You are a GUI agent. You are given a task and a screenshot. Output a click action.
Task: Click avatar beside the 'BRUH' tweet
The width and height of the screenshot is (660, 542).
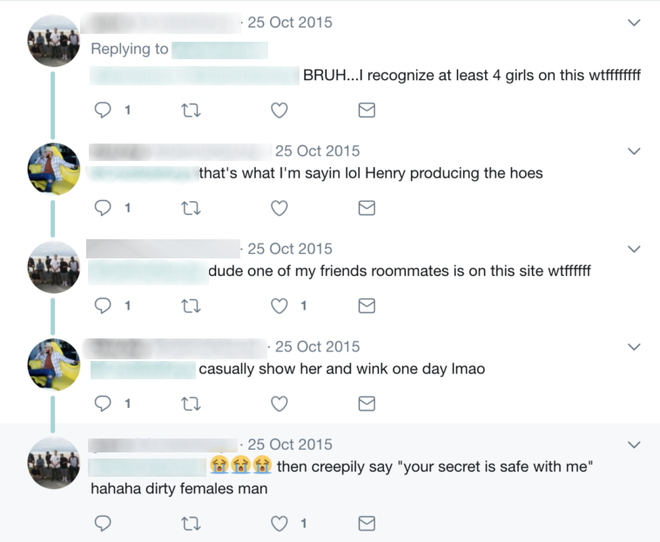[53, 40]
